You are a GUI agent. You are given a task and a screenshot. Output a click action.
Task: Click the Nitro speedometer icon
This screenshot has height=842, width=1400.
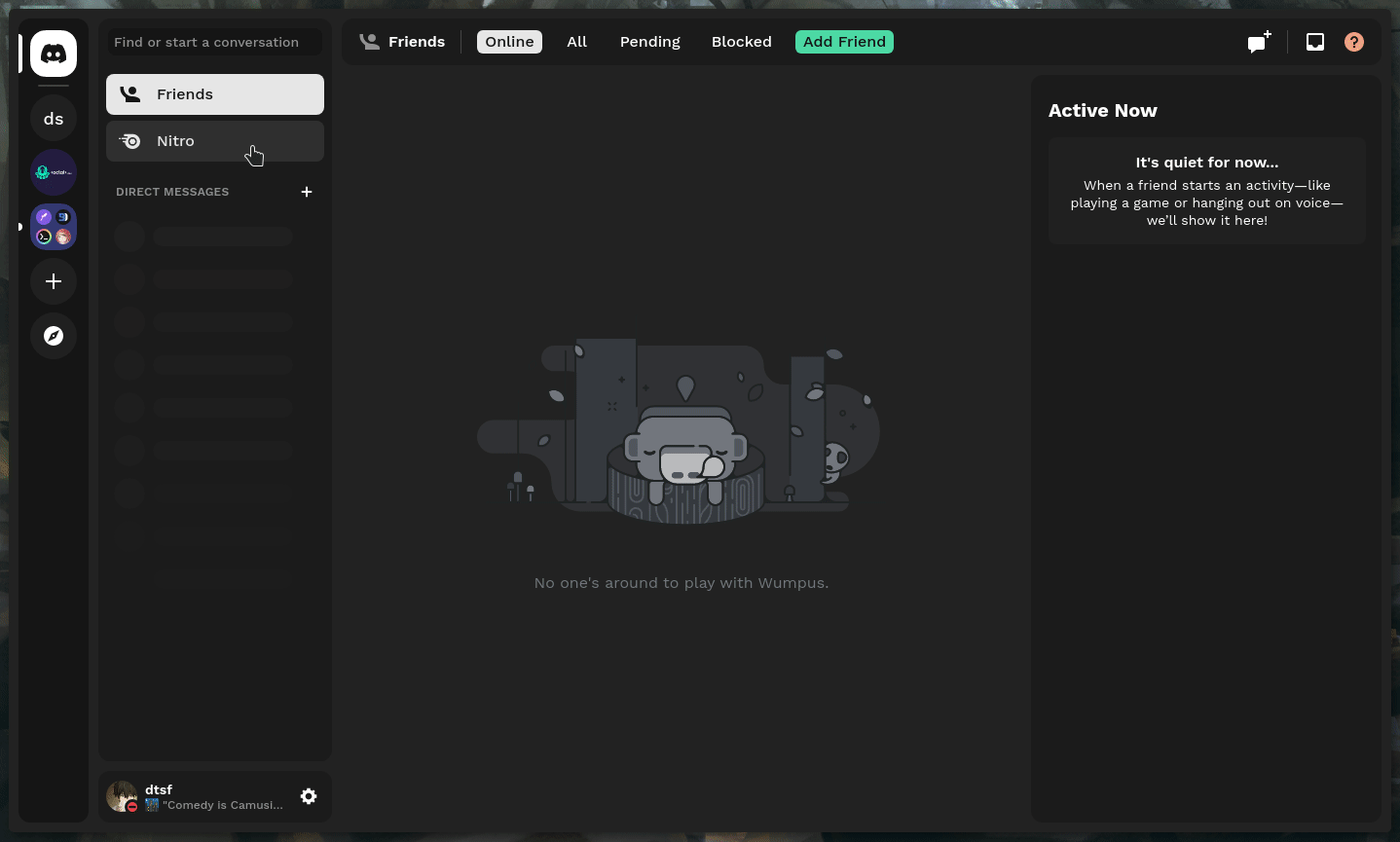[130, 141]
